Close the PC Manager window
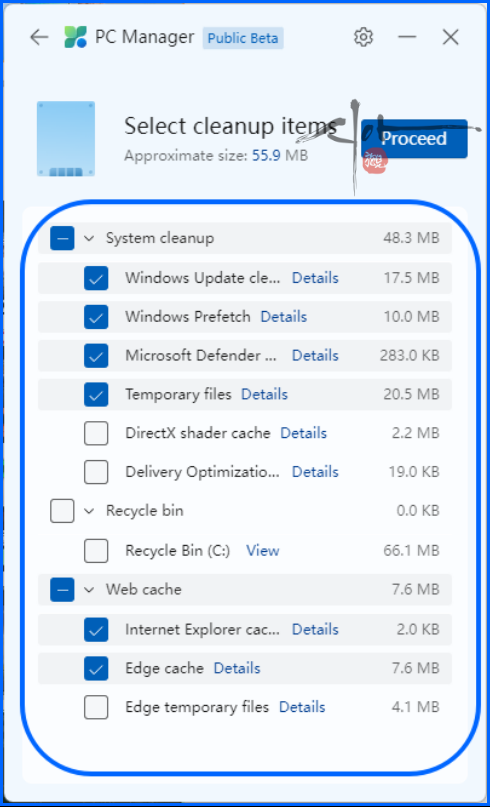 coord(450,38)
